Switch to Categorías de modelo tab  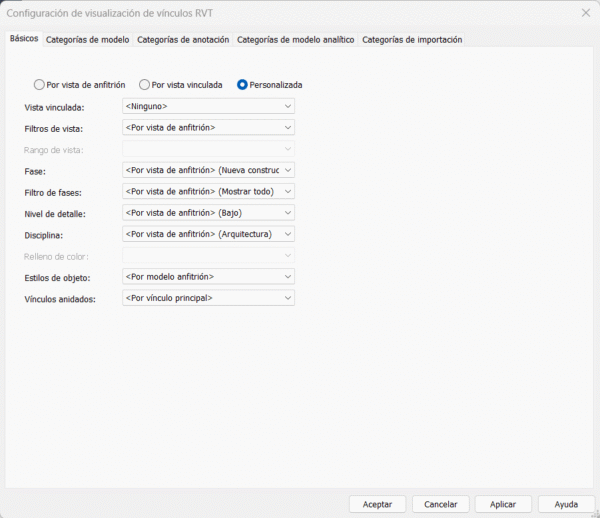[x=87, y=39]
